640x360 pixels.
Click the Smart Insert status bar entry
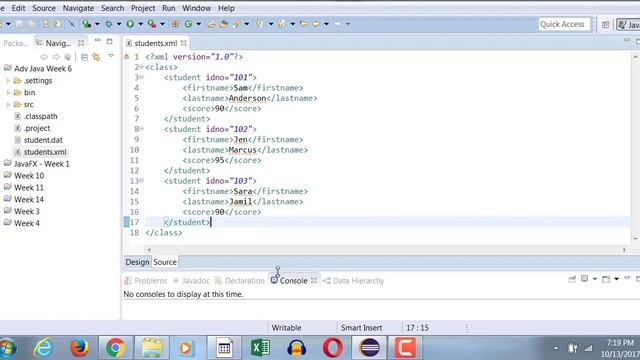click(361, 328)
